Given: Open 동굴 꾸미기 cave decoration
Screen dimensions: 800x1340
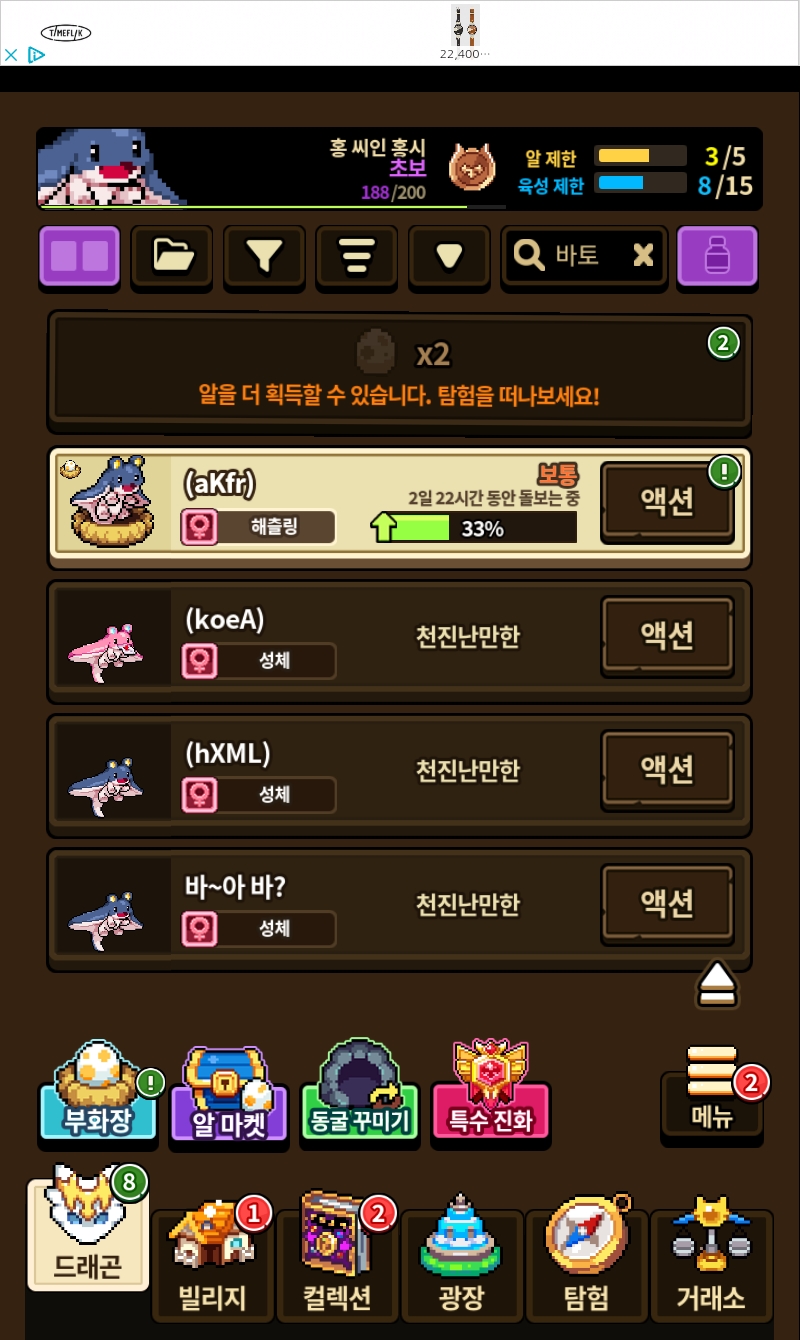Looking at the screenshot, I should pyautogui.click(x=358, y=1092).
